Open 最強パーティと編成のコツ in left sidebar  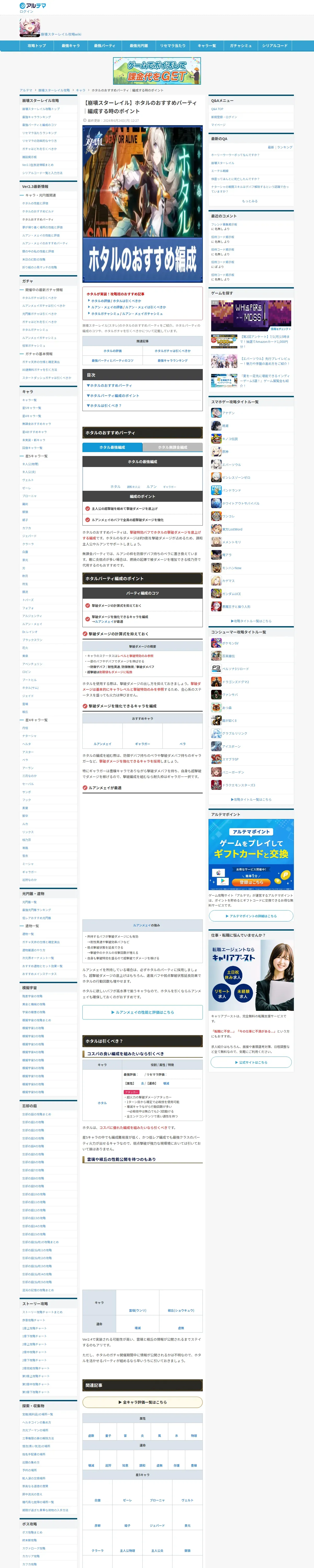pos(40,125)
